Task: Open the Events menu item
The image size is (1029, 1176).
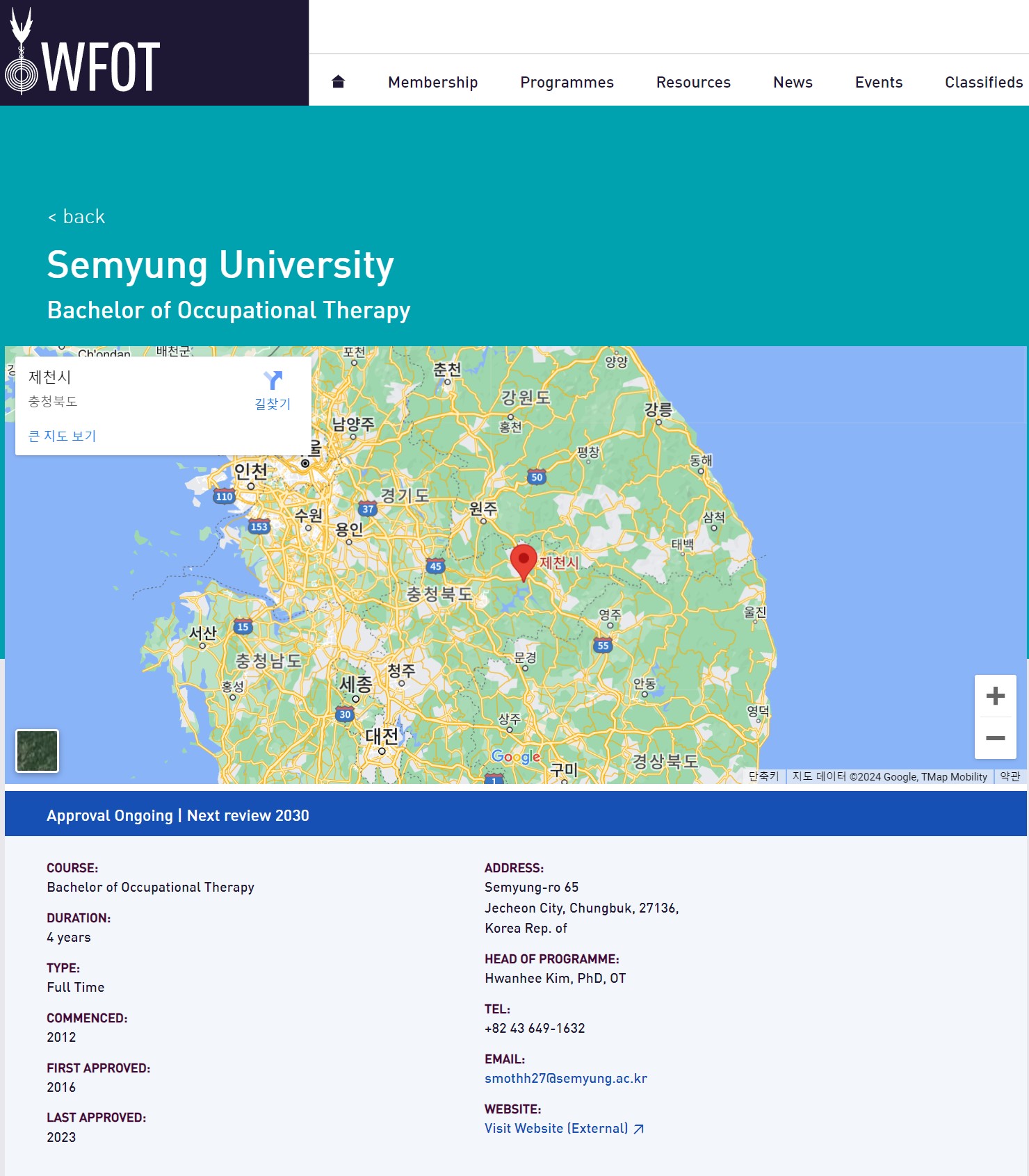Action: tap(879, 82)
